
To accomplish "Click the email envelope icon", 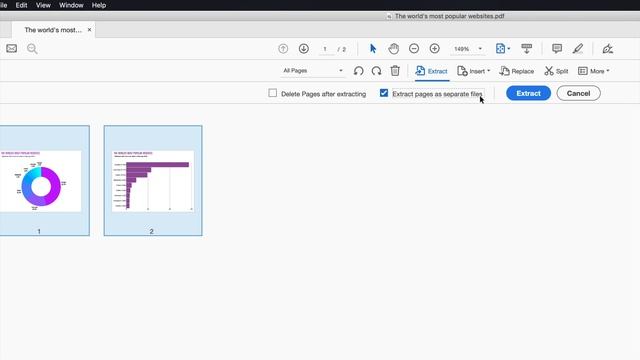I will pyautogui.click(x=11, y=49).
